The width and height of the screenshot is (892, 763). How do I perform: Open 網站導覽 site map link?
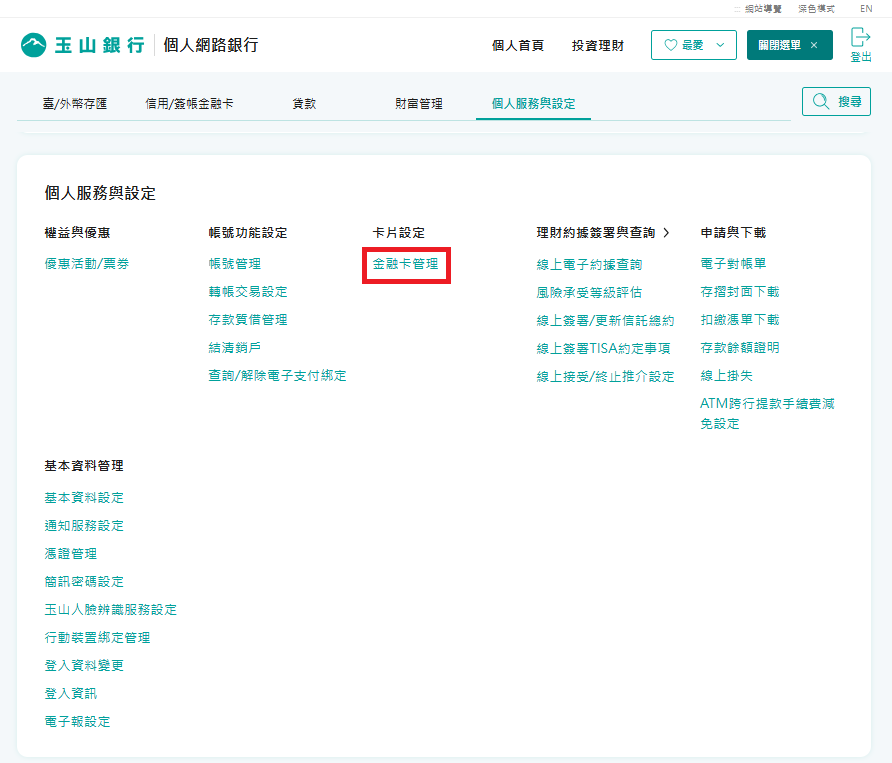point(763,9)
